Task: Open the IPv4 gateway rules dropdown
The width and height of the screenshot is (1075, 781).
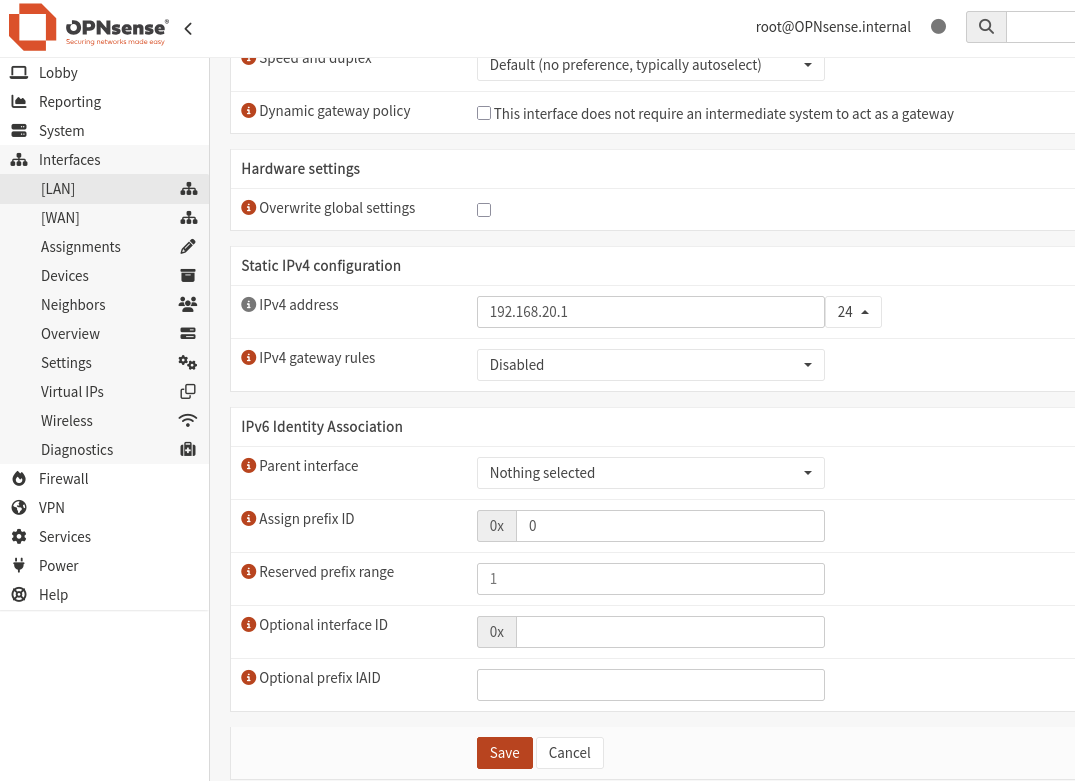Action: (651, 365)
